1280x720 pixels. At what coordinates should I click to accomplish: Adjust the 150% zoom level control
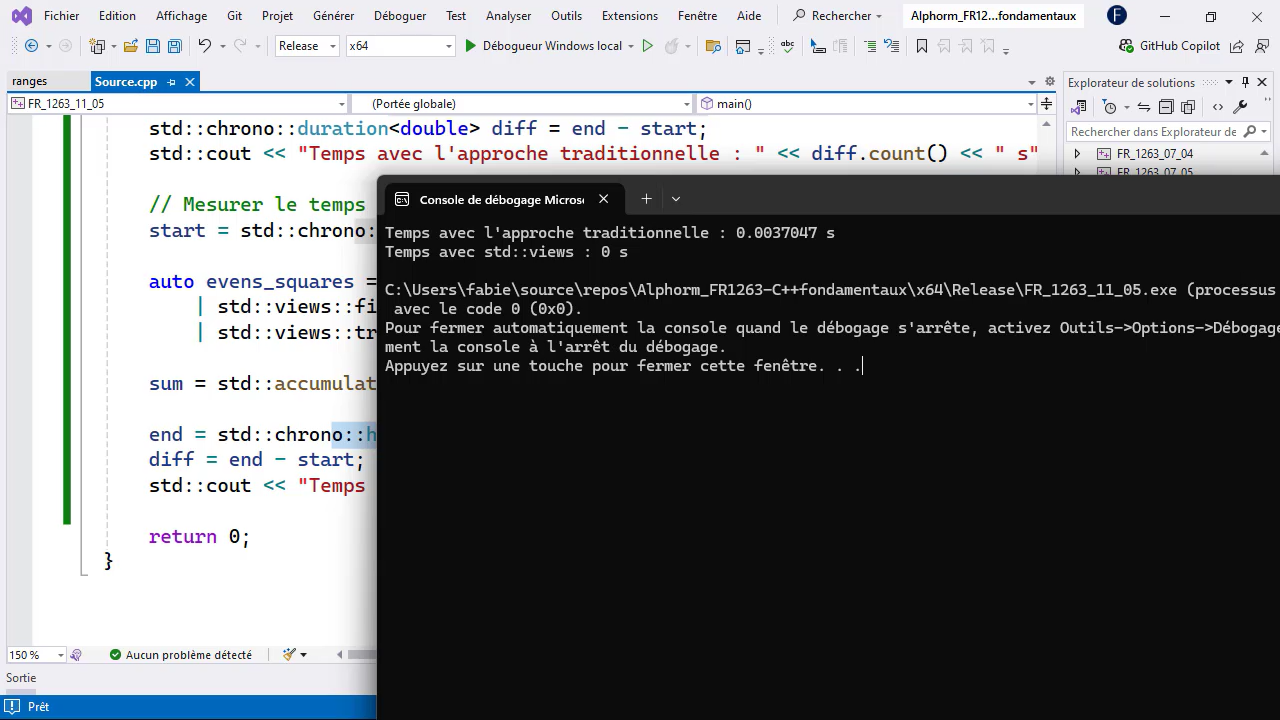point(30,655)
